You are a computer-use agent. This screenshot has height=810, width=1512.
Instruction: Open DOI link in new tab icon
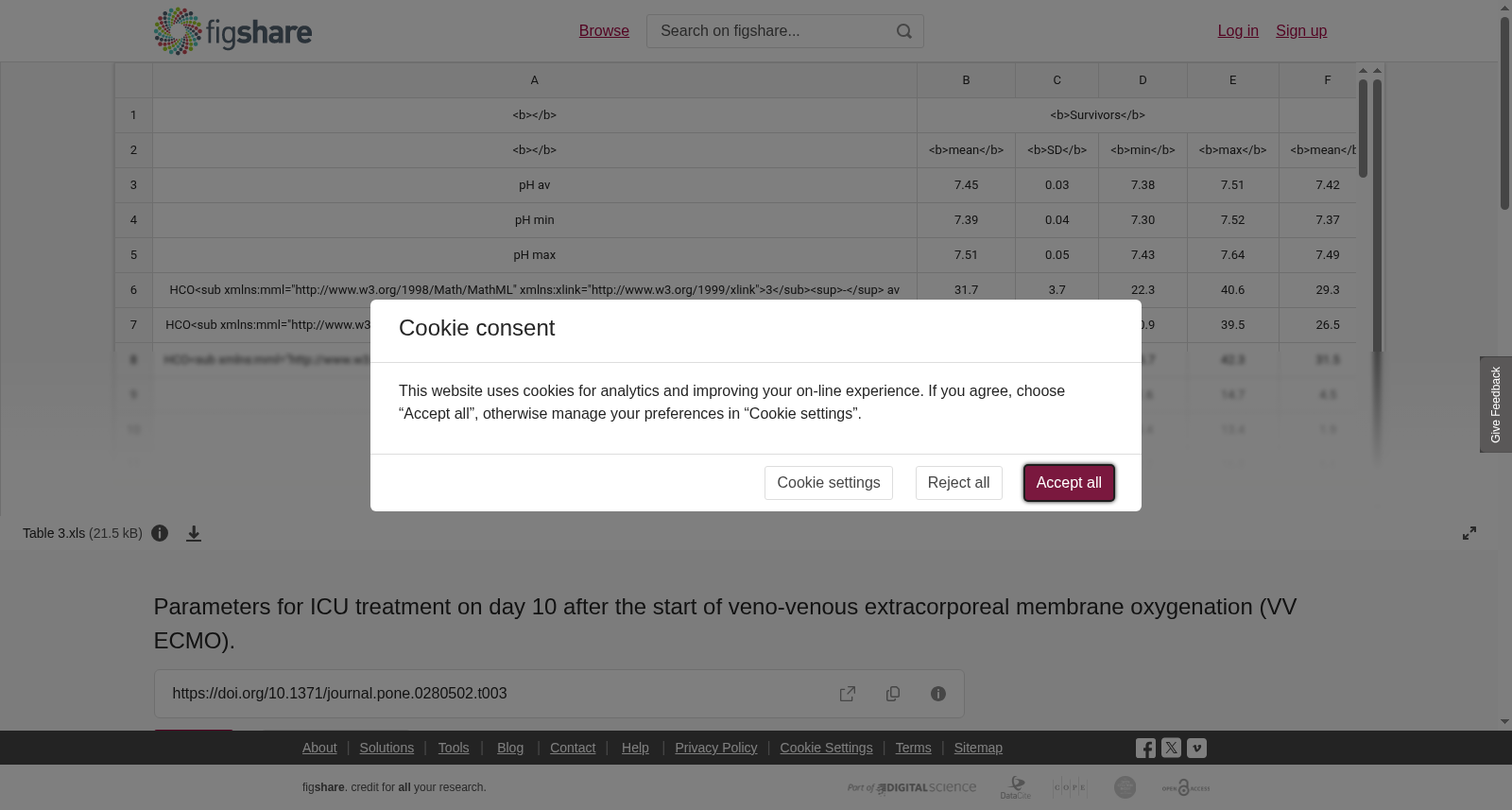(848, 694)
